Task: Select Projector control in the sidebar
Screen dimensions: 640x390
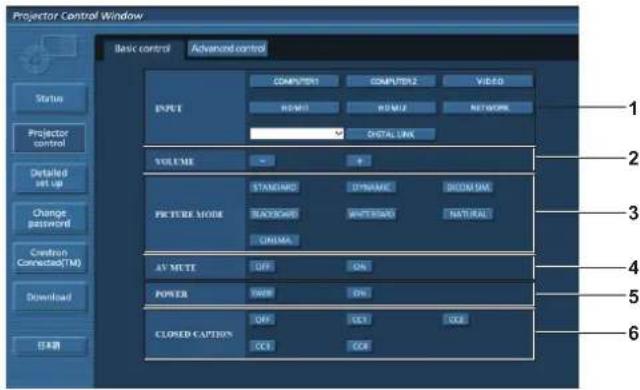Action: pyautogui.click(x=49, y=138)
